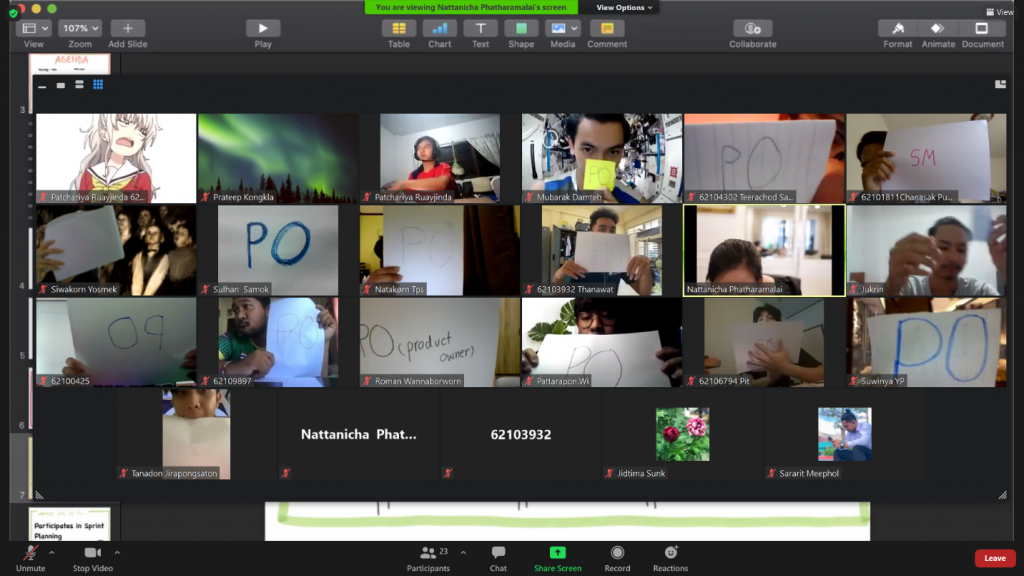The image size is (1024, 576).
Task: Expand audio options arrow beside Unmute
Action: [x=51, y=552]
